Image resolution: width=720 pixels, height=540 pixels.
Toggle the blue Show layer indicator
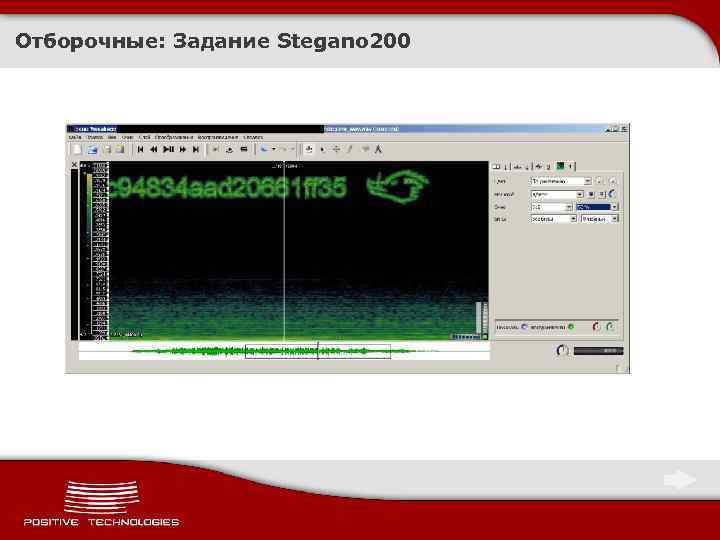coord(524,327)
